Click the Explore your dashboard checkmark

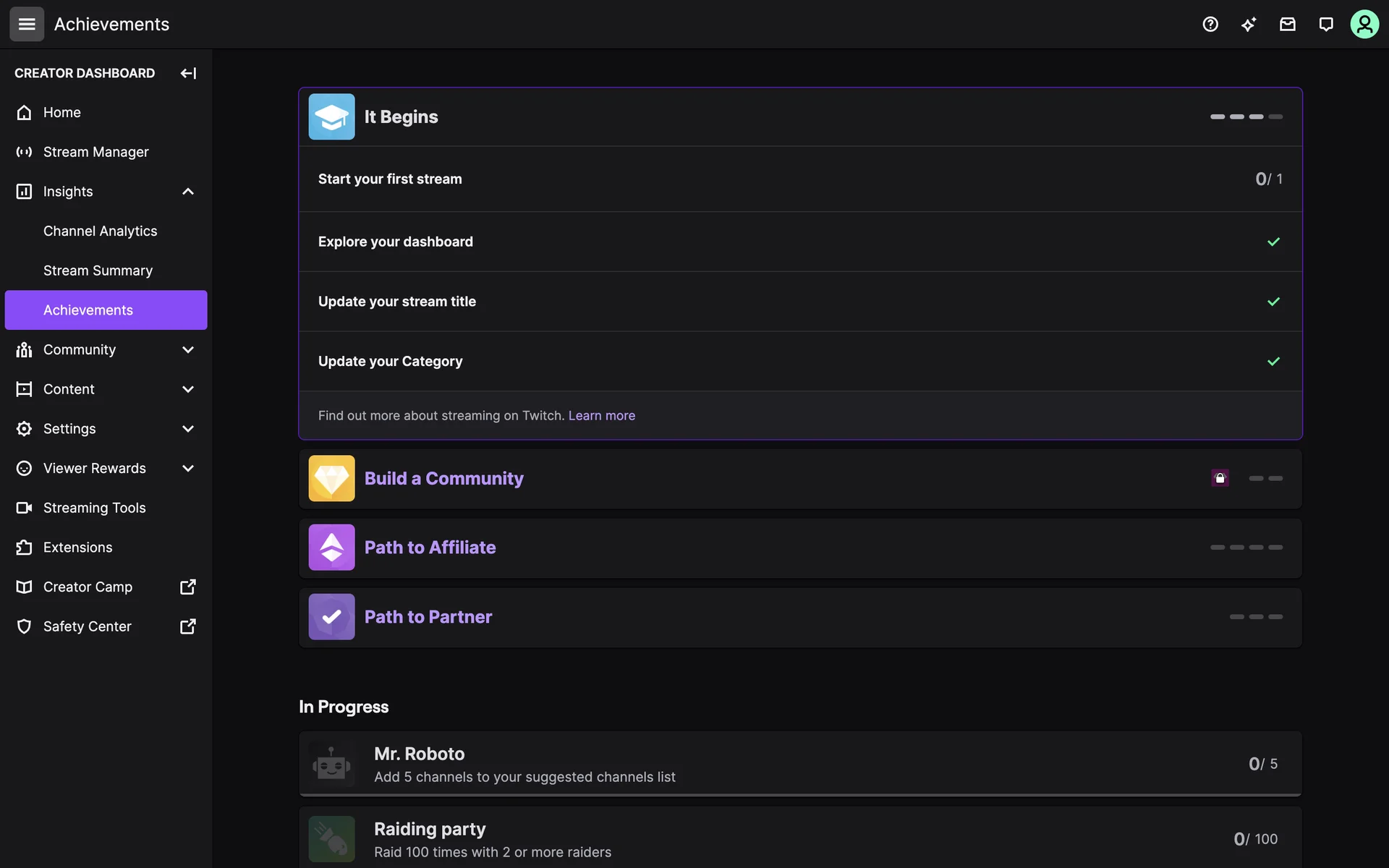[x=1273, y=242]
